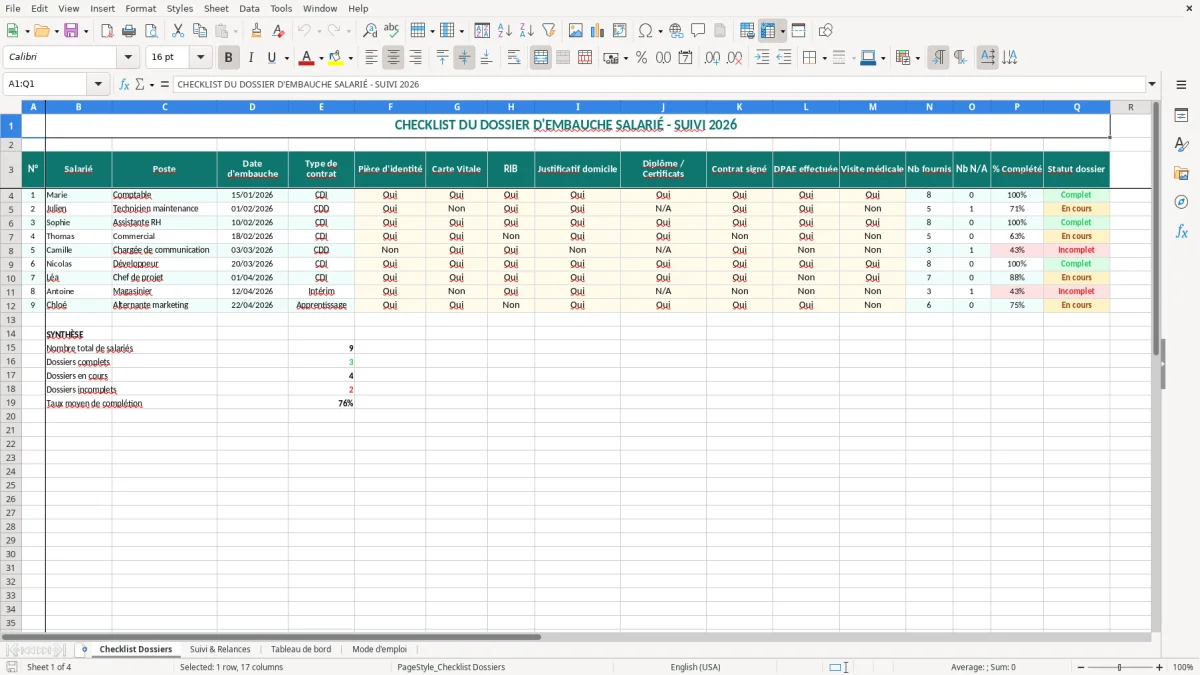Expand the Name Box dropdown
The width and height of the screenshot is (1200, 675).
[x=97, y=85]
